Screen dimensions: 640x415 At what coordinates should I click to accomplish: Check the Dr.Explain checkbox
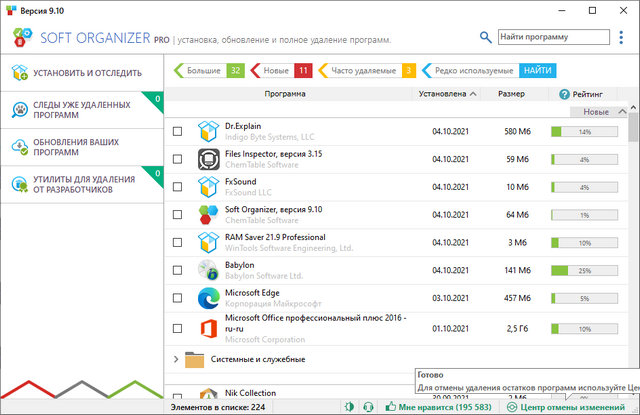coord(177,131)
